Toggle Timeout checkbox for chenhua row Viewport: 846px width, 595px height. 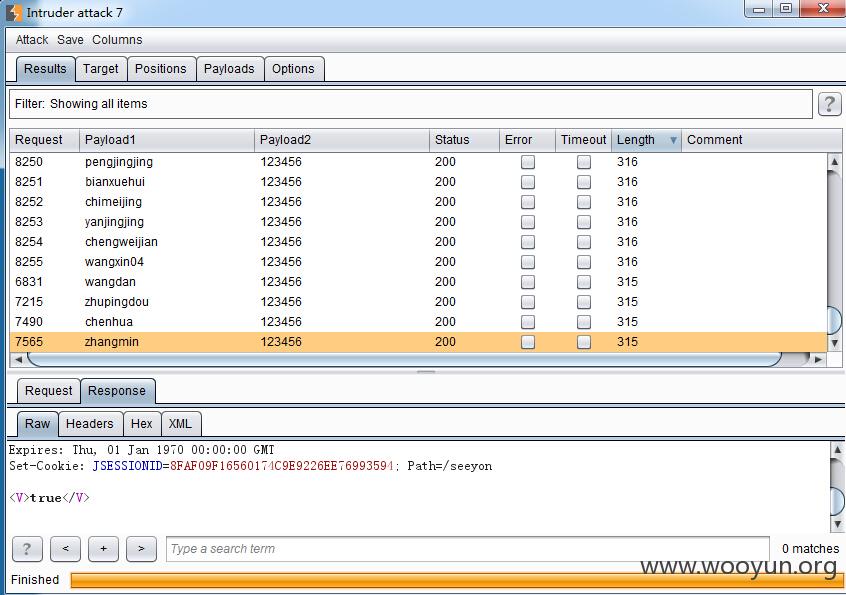(x=584, y=322)
